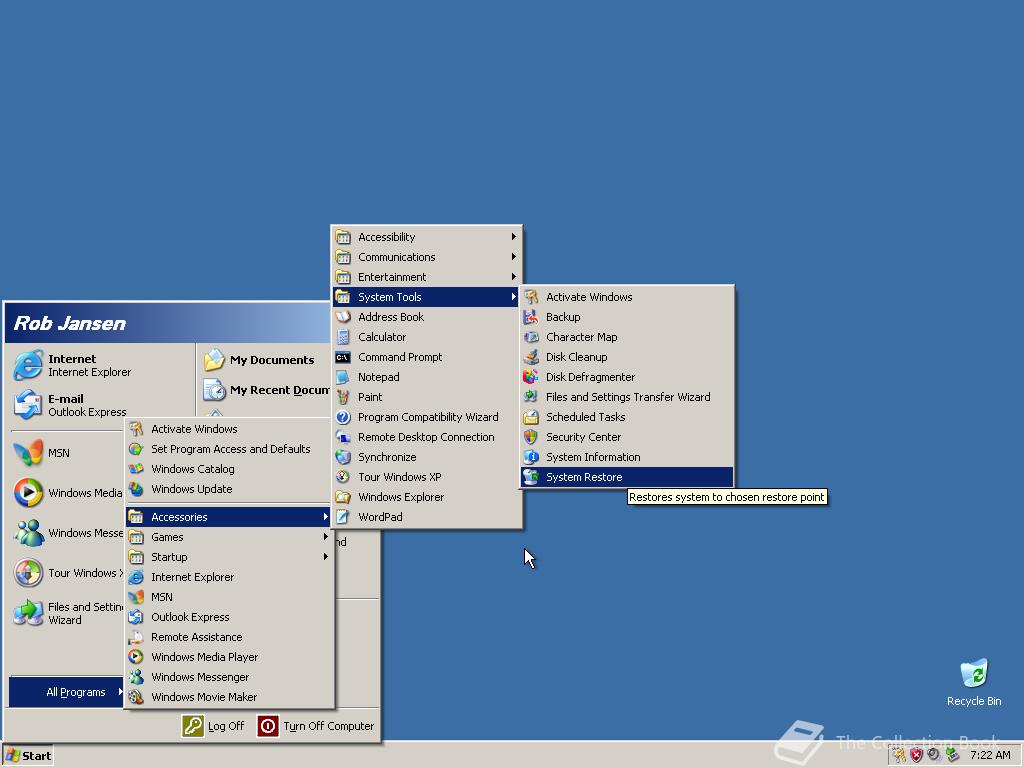Click Disk Defragmenter colorful icon
The image size is (1024, 768).
[x=531, y=377]
